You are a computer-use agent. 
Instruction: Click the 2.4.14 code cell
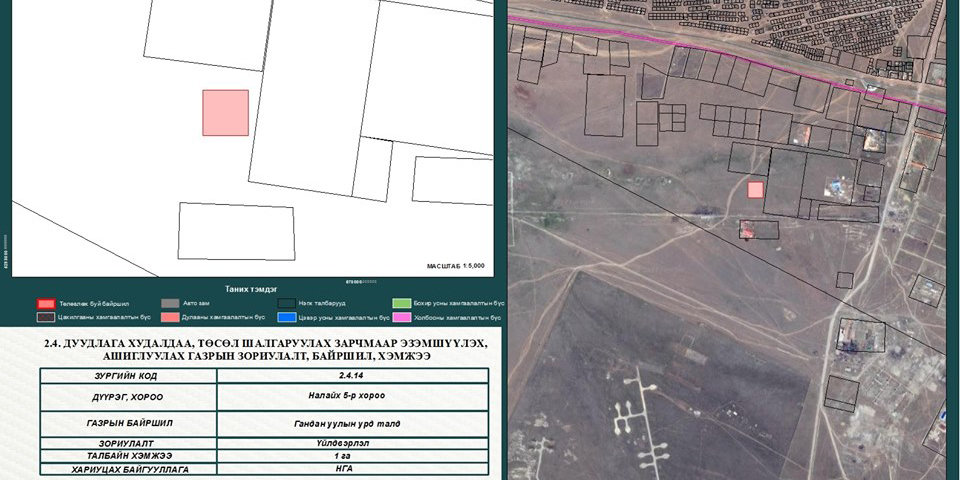tap(351, 375)
